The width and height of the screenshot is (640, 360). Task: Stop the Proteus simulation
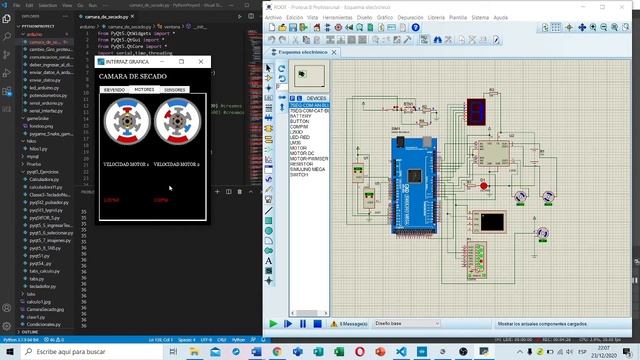318,324
